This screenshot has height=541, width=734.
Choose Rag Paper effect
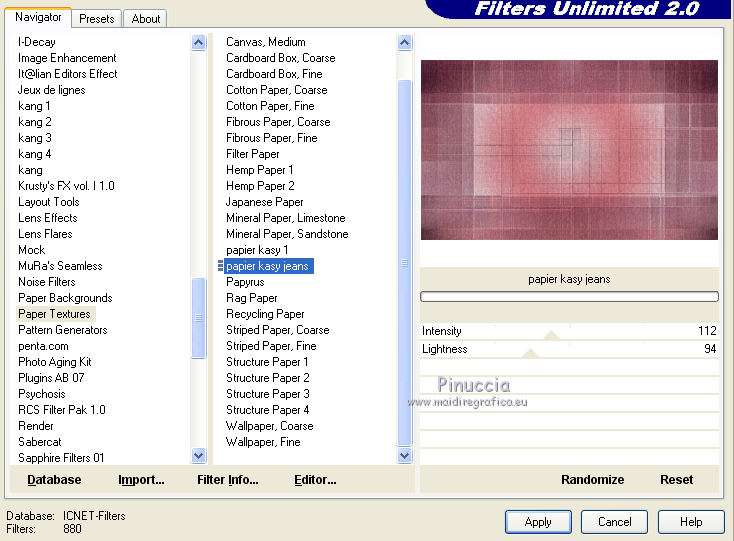(251, 298)
